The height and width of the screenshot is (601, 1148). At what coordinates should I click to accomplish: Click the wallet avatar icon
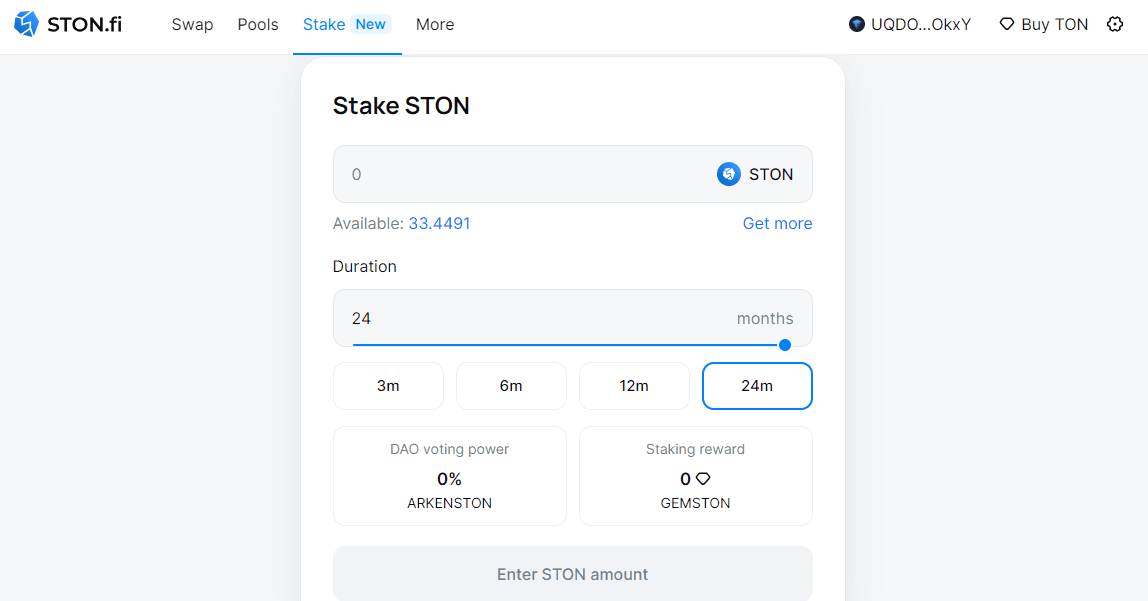click(x=856, y=24)
